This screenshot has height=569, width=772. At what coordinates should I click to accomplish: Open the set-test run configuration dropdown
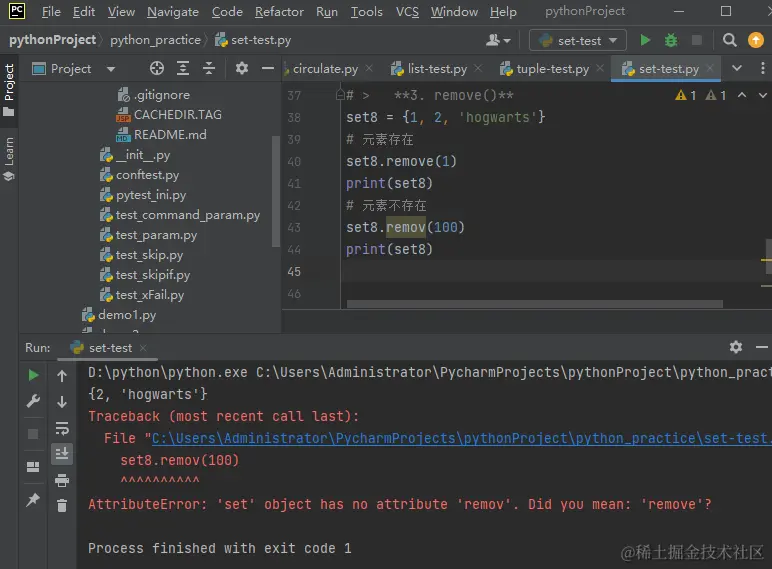(578, 40)
